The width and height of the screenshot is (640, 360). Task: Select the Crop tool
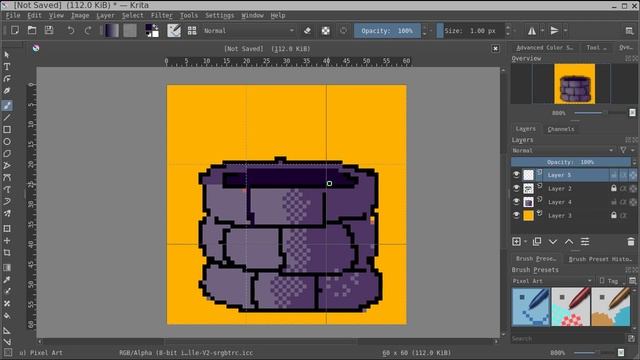(7, 253)
